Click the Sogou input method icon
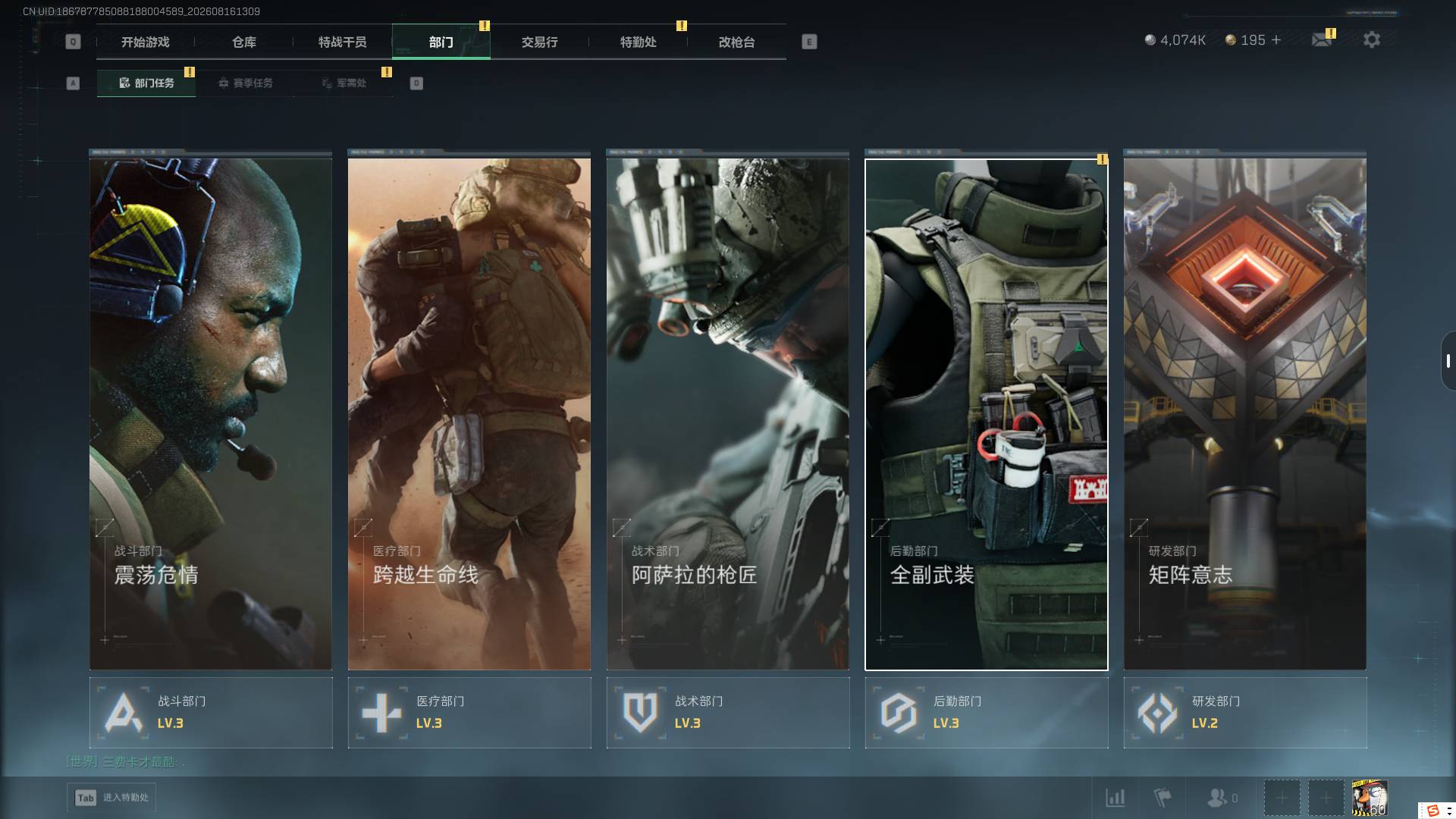This screenshot has height=819, width=1456. pyautogui.click(x=1433, y=811)
